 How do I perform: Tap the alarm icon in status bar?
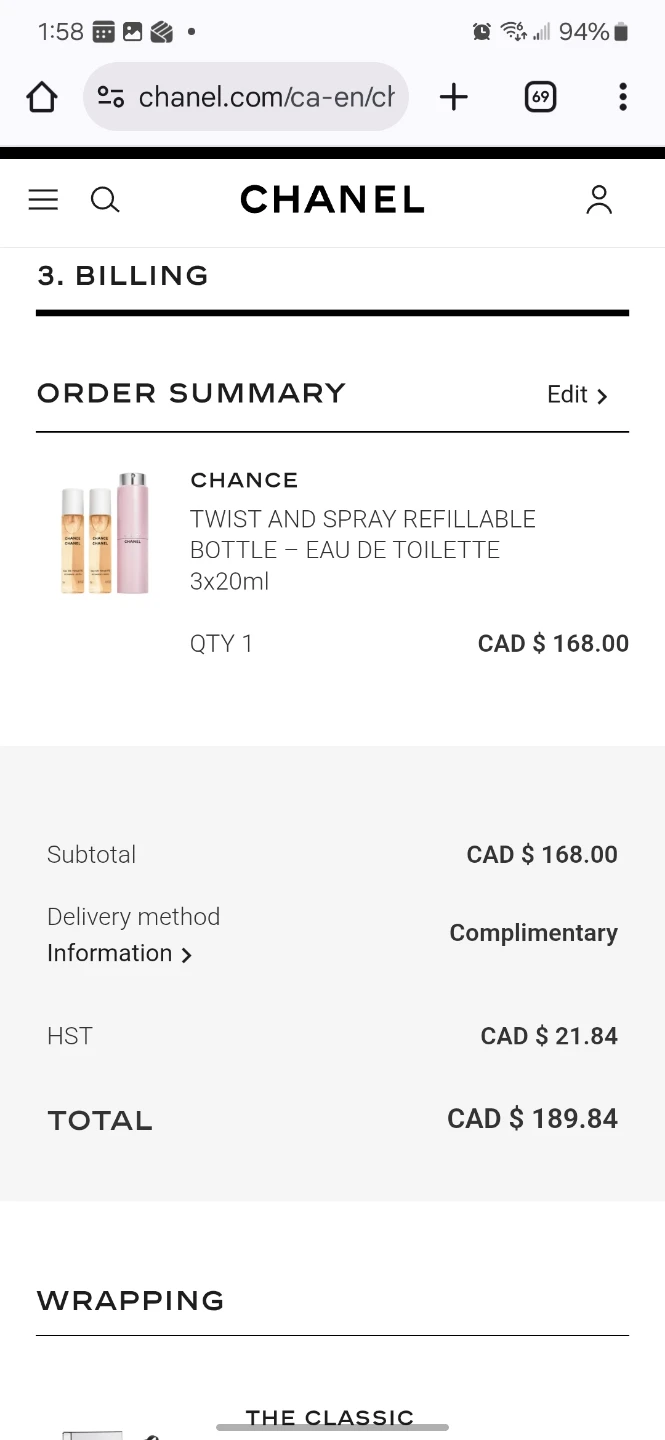tap(482, 32)
